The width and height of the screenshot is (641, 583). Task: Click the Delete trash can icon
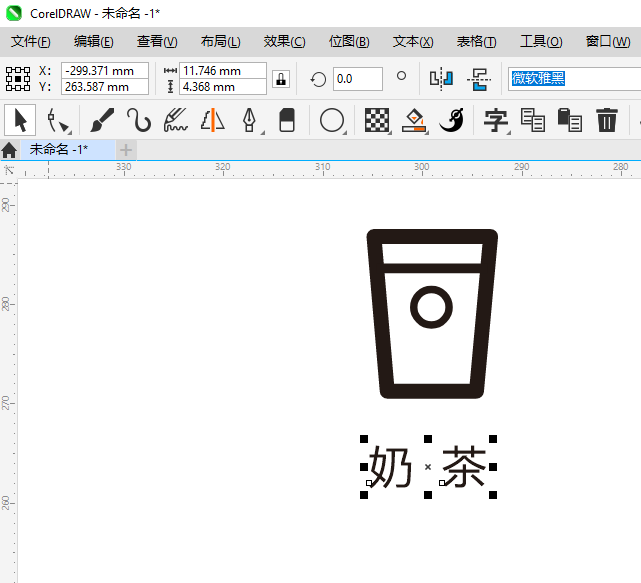pos(607,121)
